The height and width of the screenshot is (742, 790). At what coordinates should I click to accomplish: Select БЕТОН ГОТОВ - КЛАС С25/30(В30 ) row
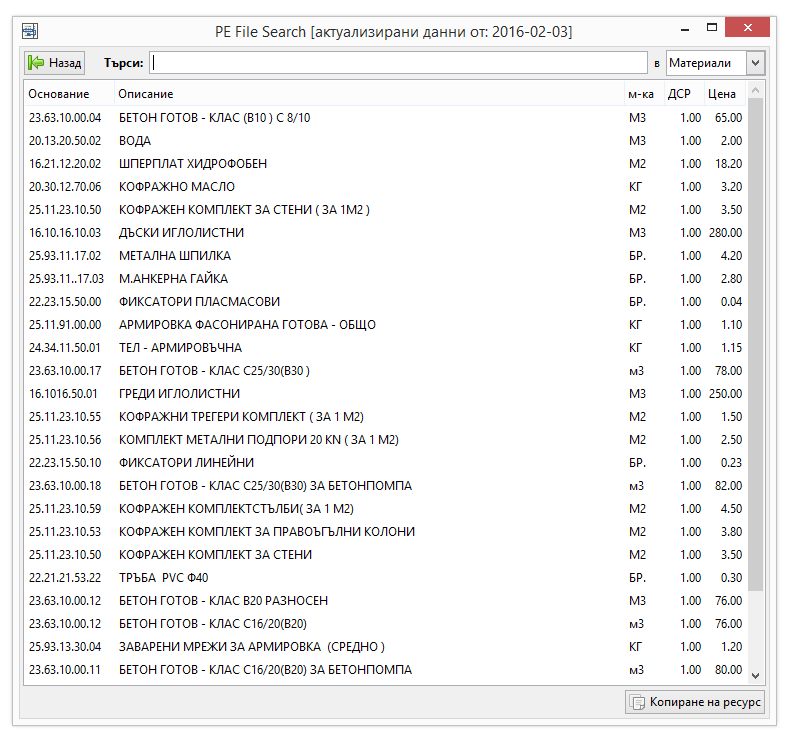(x=385, y=371)
